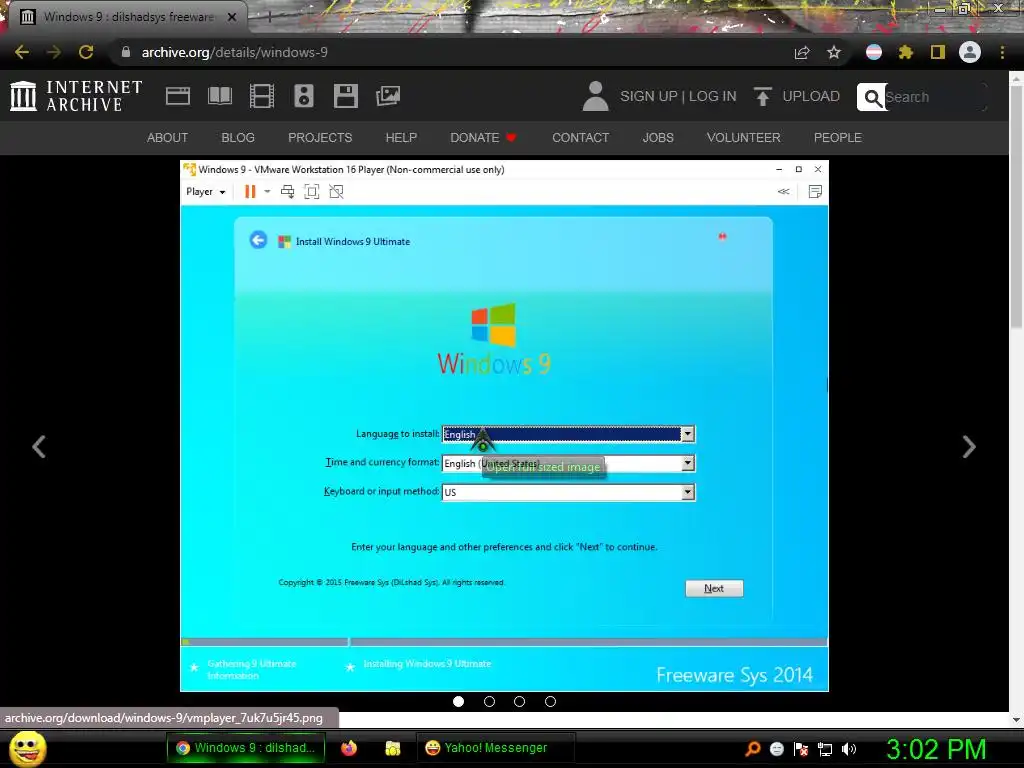Toggle the browser side panel icon
This screenshot has height=768, width=1024.
tap(938, 52)
